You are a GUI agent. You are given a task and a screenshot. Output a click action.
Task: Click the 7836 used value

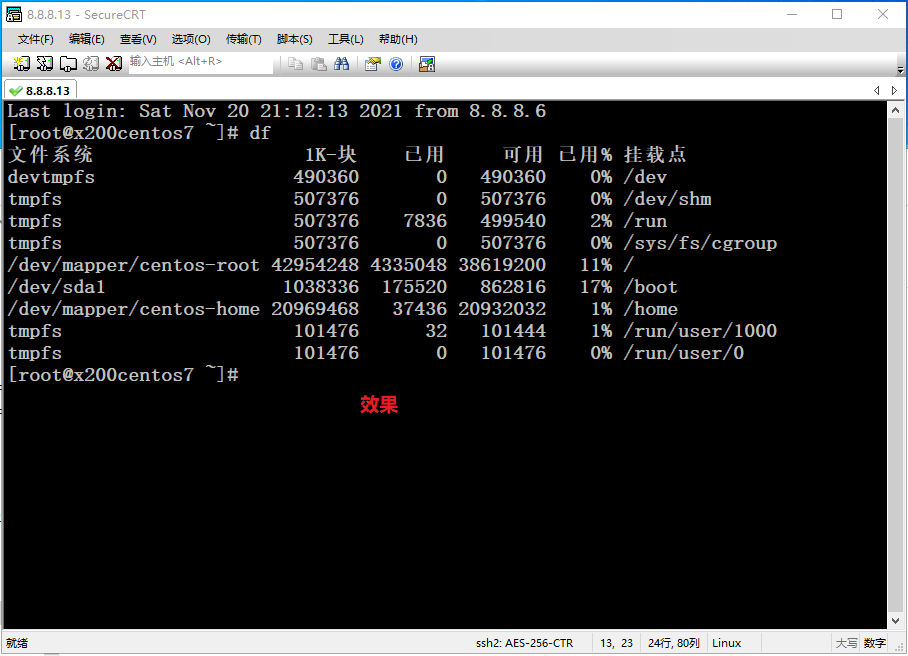coord(425,221)
